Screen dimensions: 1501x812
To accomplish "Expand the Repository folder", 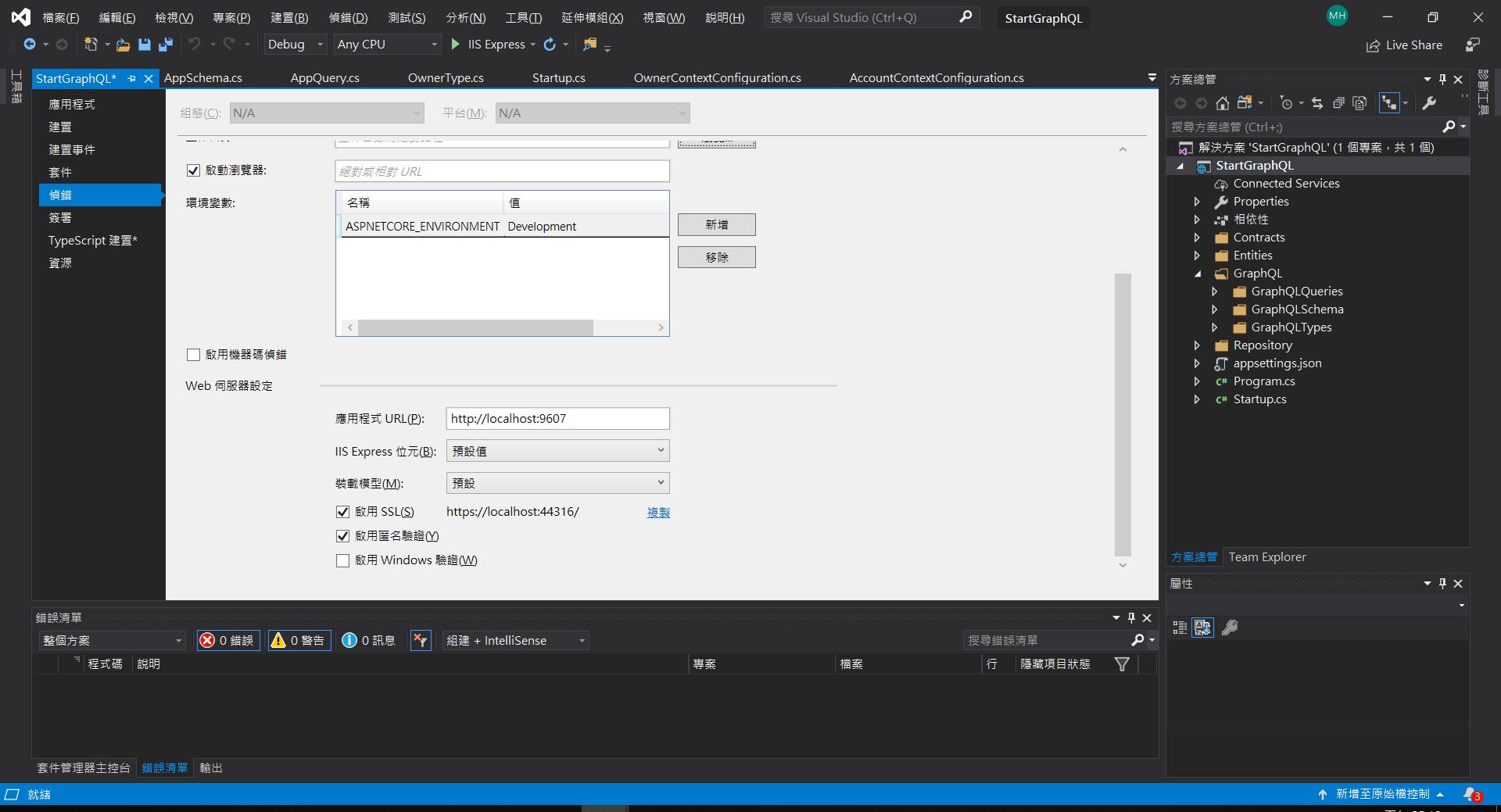I will [1197, 345].
